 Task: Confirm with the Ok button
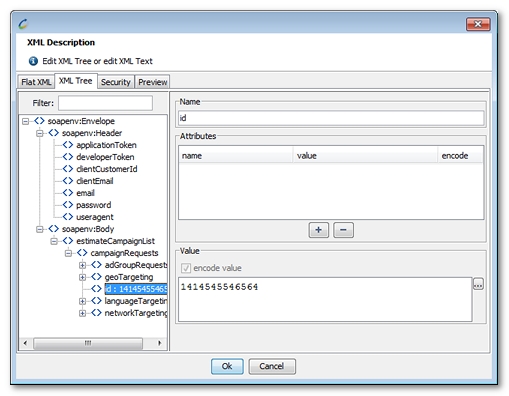tap(227, 366)
